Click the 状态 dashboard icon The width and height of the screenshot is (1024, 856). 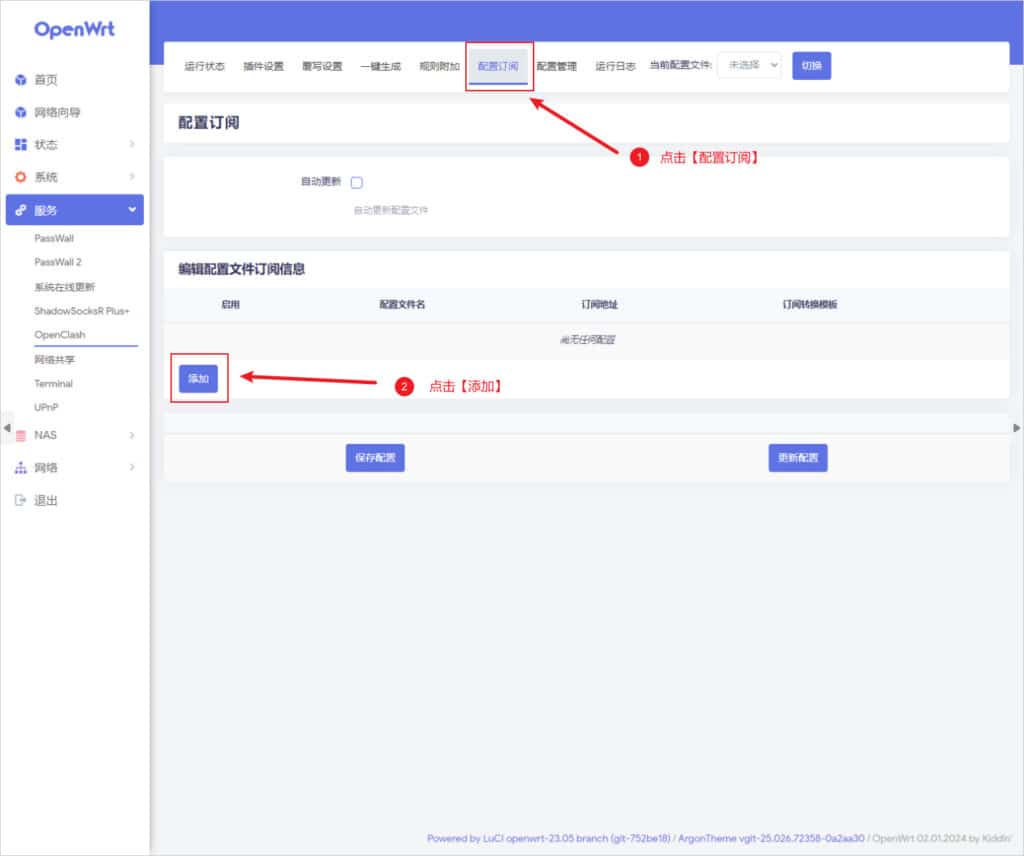[x=21, y=145]
